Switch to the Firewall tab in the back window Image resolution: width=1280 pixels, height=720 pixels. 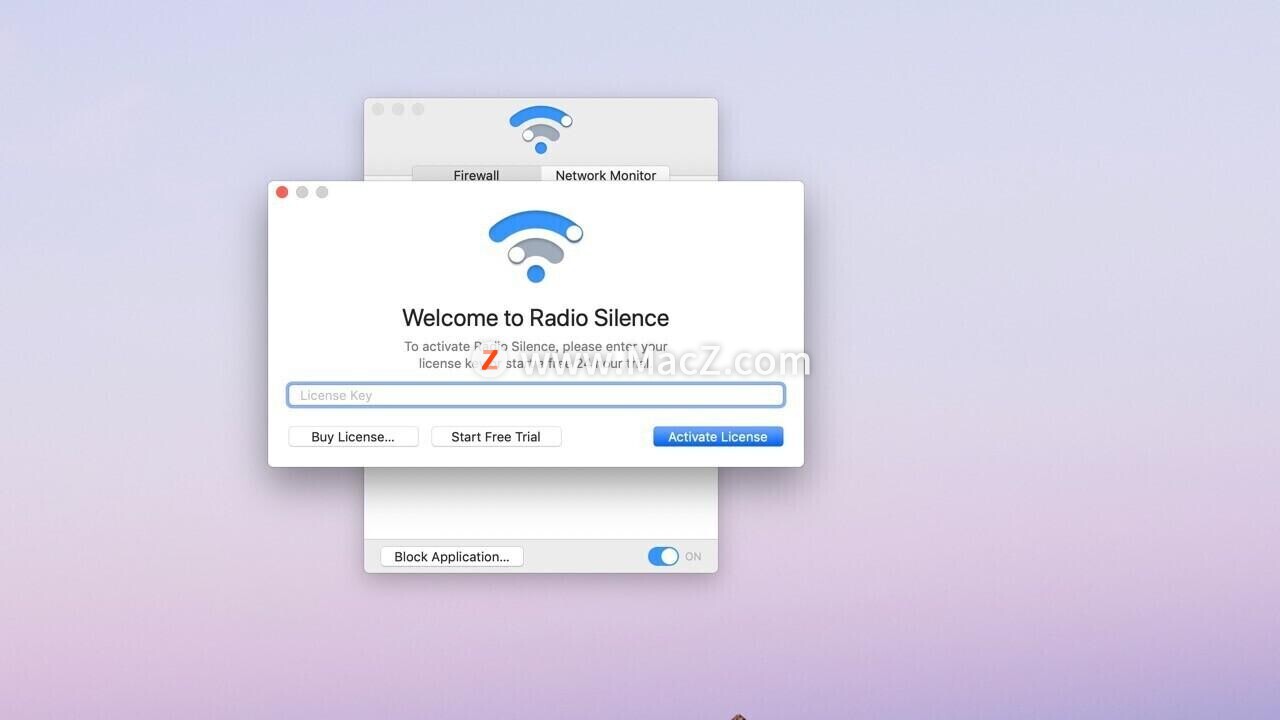click(x=476, y=175)
